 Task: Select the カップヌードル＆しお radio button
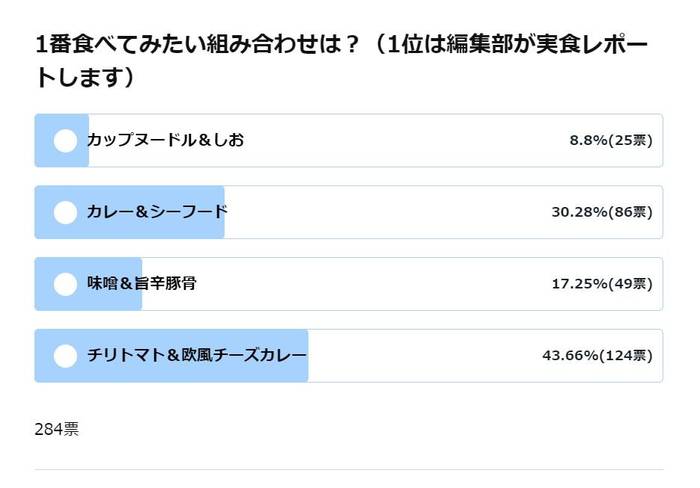pyautogui.click(x=65, y=141)
